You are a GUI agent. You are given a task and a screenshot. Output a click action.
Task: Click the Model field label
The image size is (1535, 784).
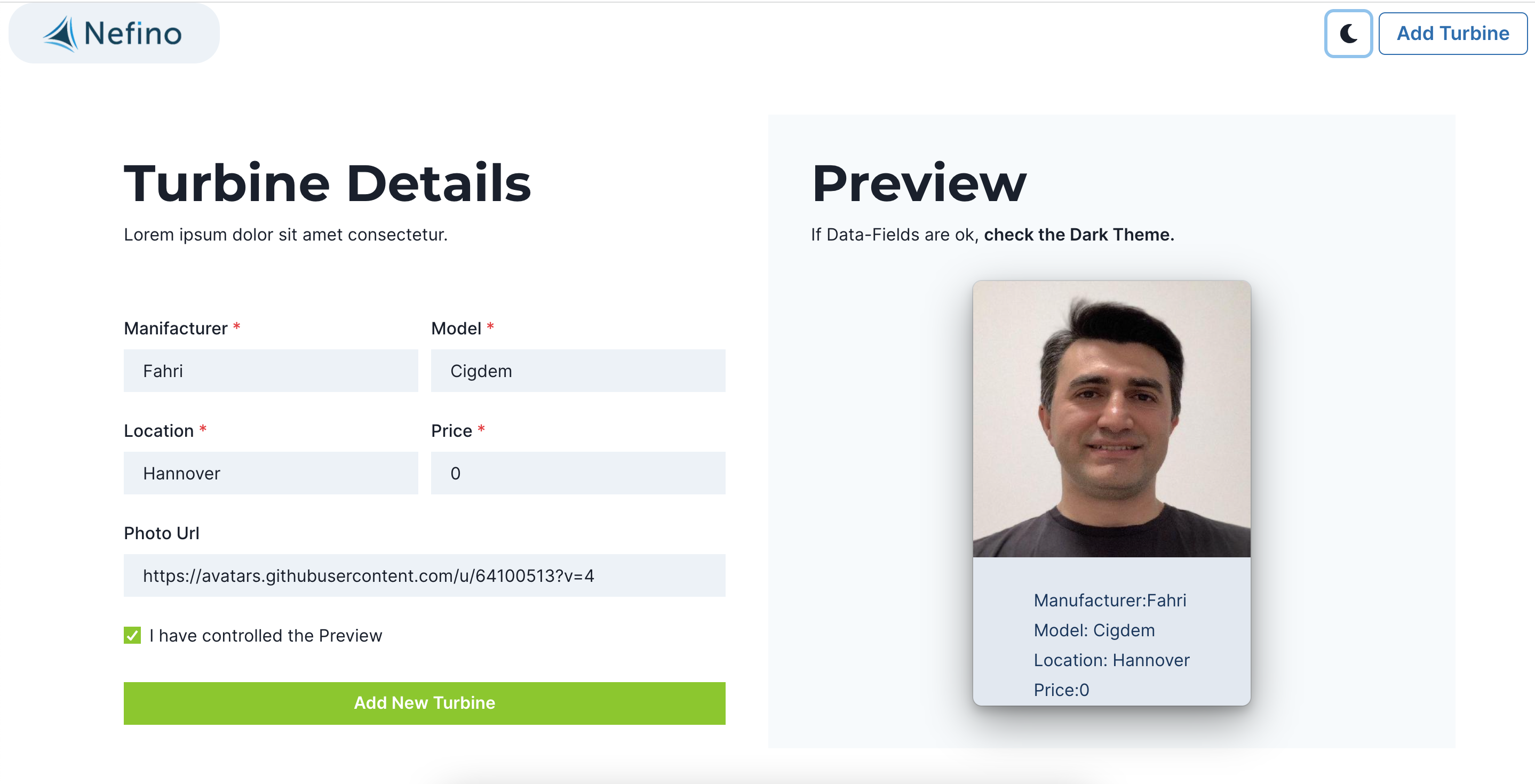[x=456, y=328]
